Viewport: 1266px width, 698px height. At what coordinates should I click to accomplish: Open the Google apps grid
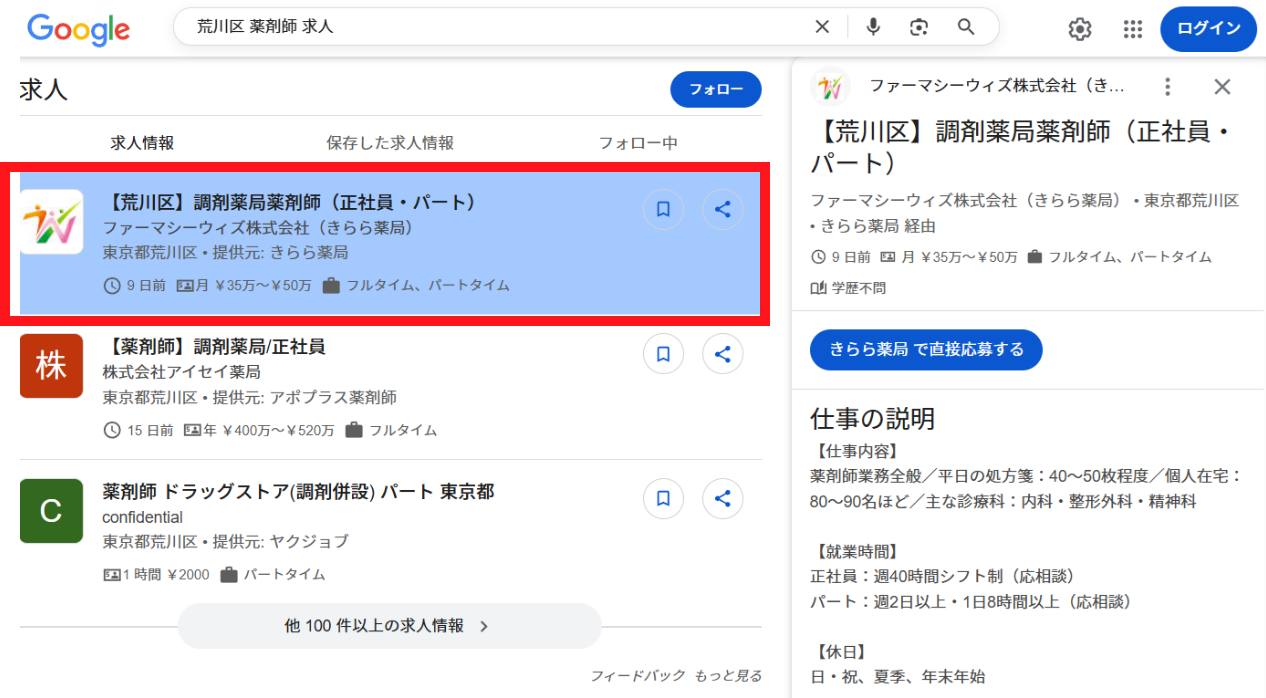1132,29
